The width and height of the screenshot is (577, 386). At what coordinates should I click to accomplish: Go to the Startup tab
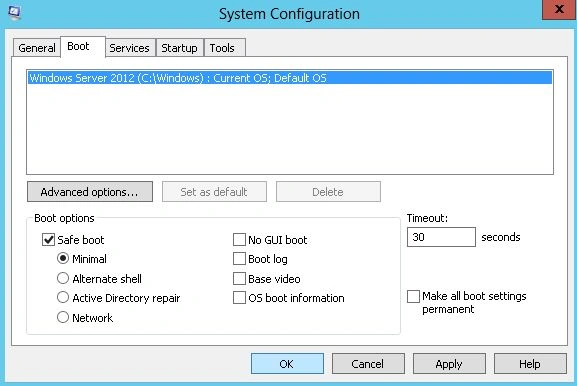pyautogui.click(x=180, y=48)
